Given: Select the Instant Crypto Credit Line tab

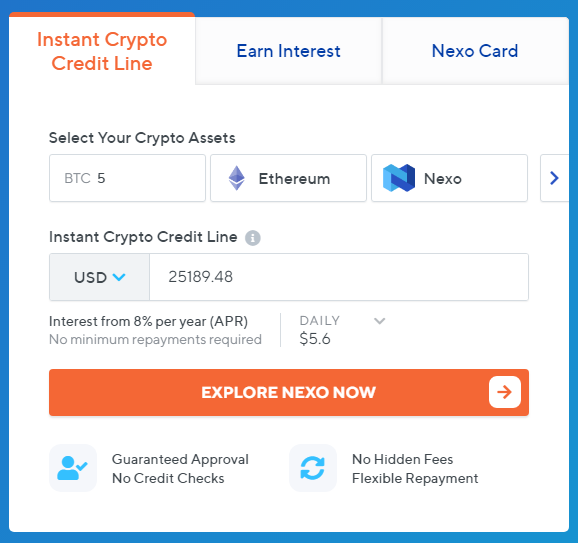Looking at the screenshot, I should click(102, 51).
